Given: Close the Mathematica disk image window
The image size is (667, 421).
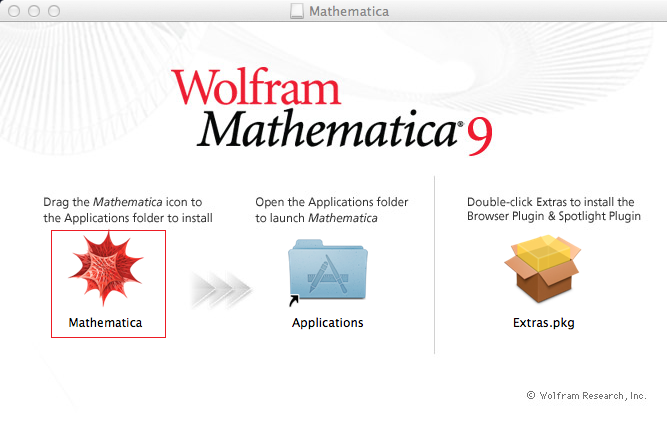Looking at the screenshot, I should [14, 11].
